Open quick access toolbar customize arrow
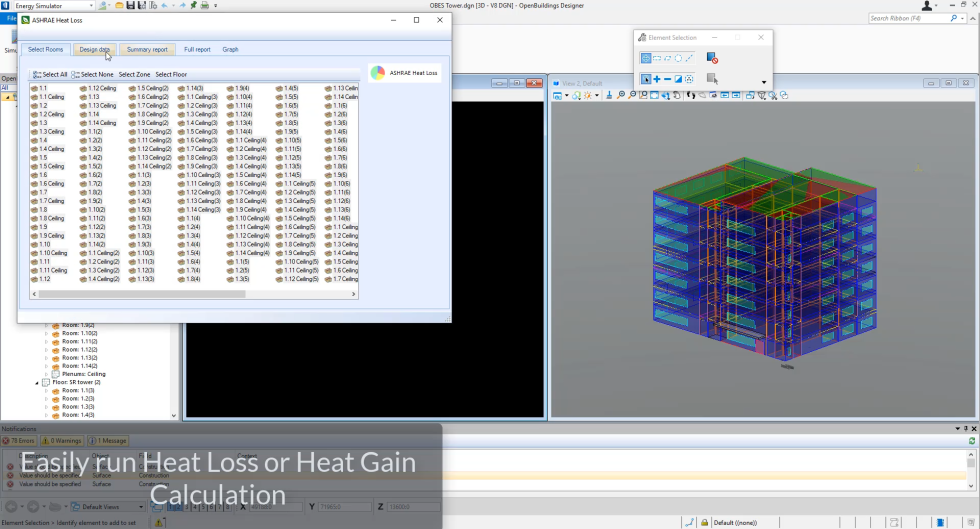Screen dimensions: 980x529 [x=216, y=6]
